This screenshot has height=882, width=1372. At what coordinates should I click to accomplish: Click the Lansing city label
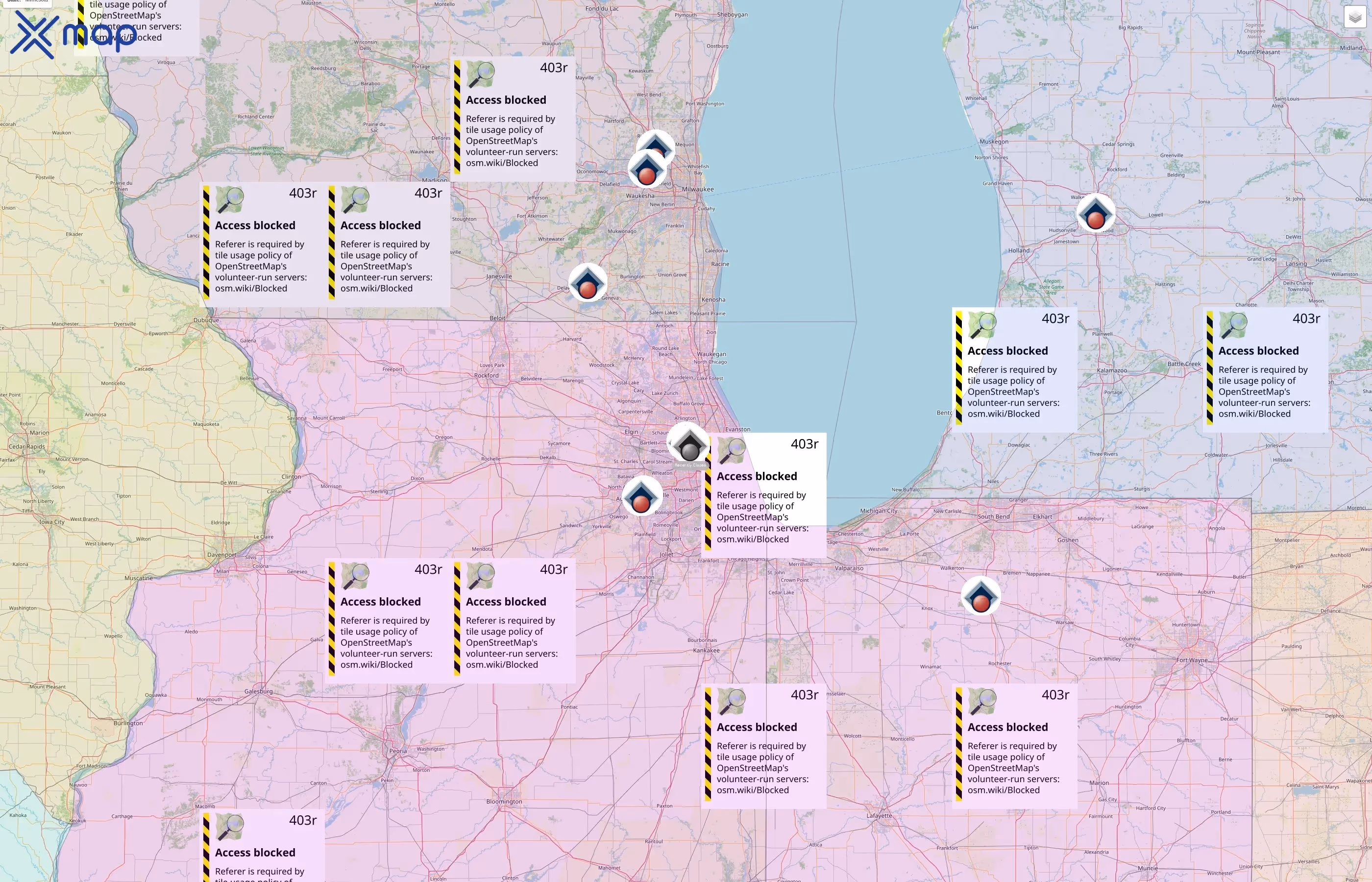point(1297,264)
